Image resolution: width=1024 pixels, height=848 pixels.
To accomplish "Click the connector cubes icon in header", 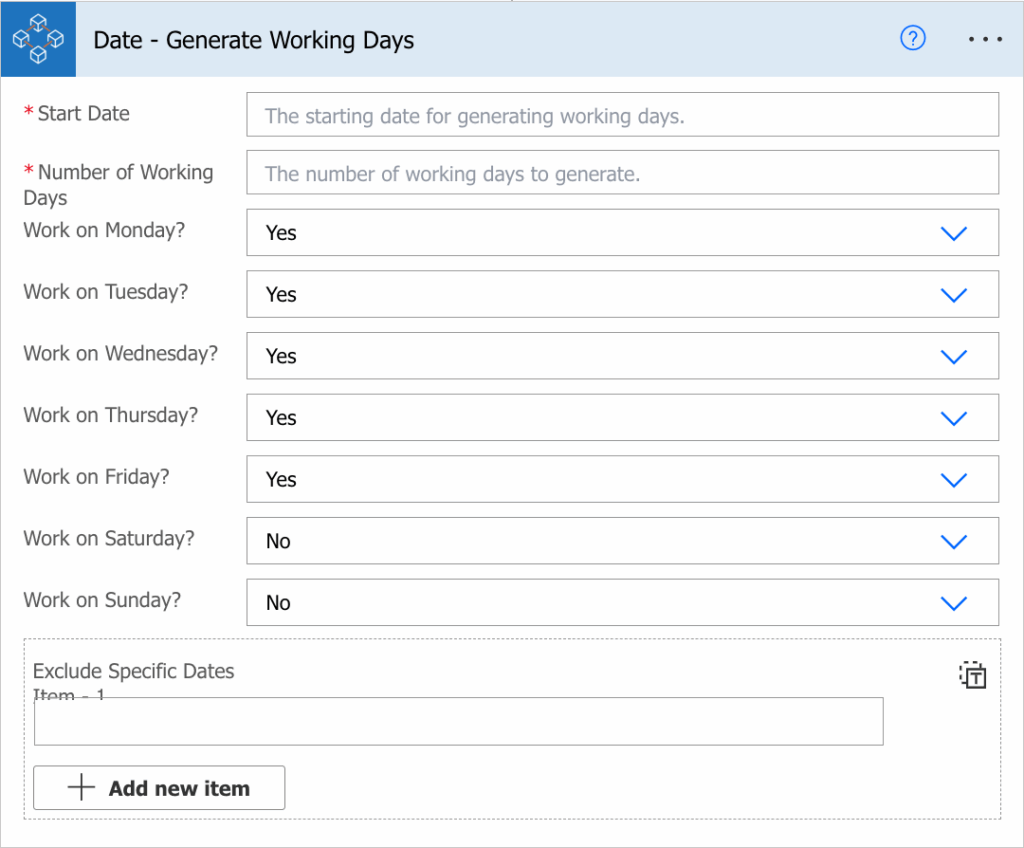I will 38,39.
